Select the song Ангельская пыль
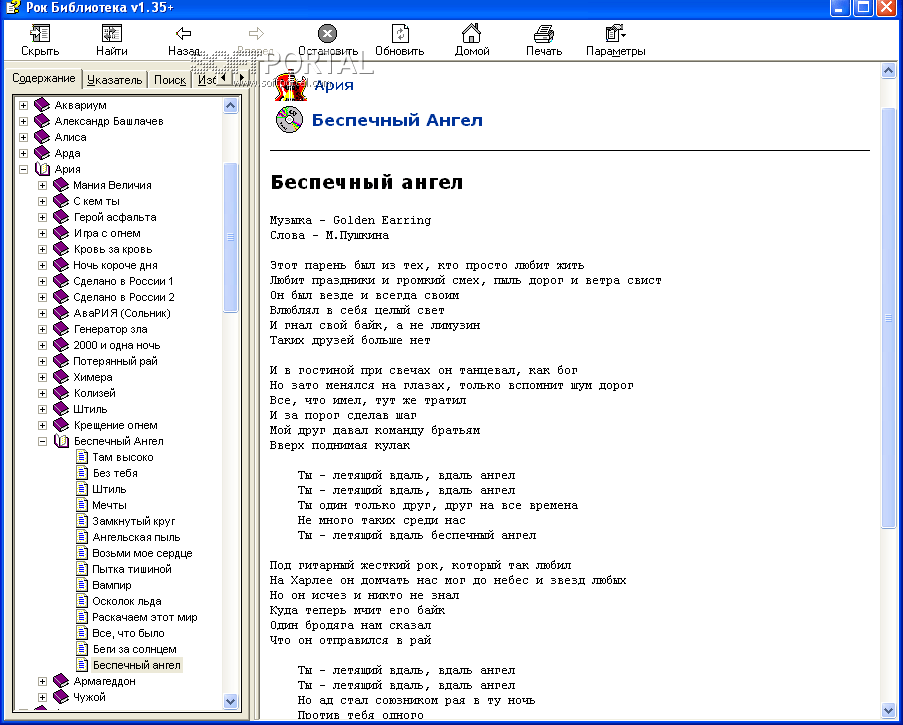903x725 pixels. click(x=136, y=537)
